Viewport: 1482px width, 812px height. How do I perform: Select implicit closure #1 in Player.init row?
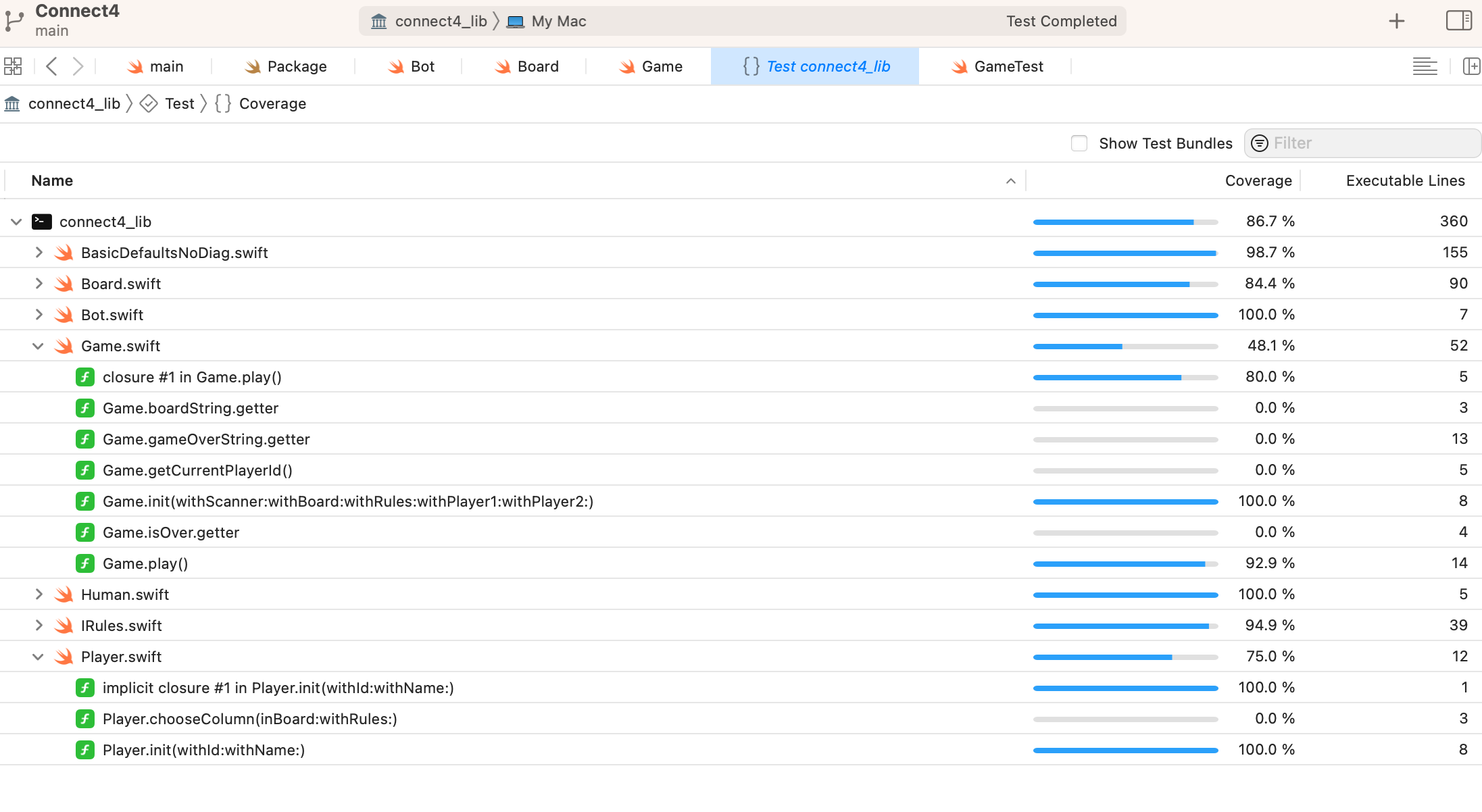tap(741, 688)
